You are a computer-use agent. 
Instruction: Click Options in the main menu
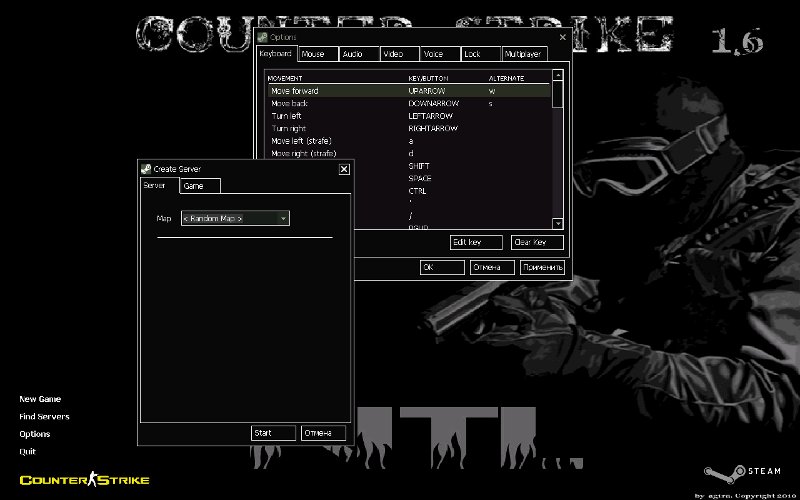point(35,434)
